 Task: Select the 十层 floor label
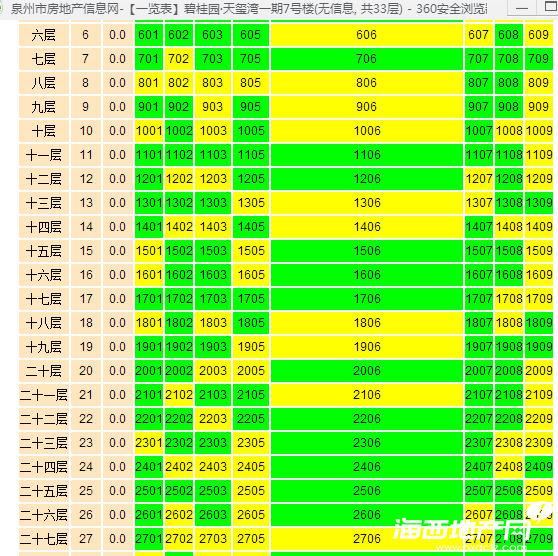click(44, 131)
